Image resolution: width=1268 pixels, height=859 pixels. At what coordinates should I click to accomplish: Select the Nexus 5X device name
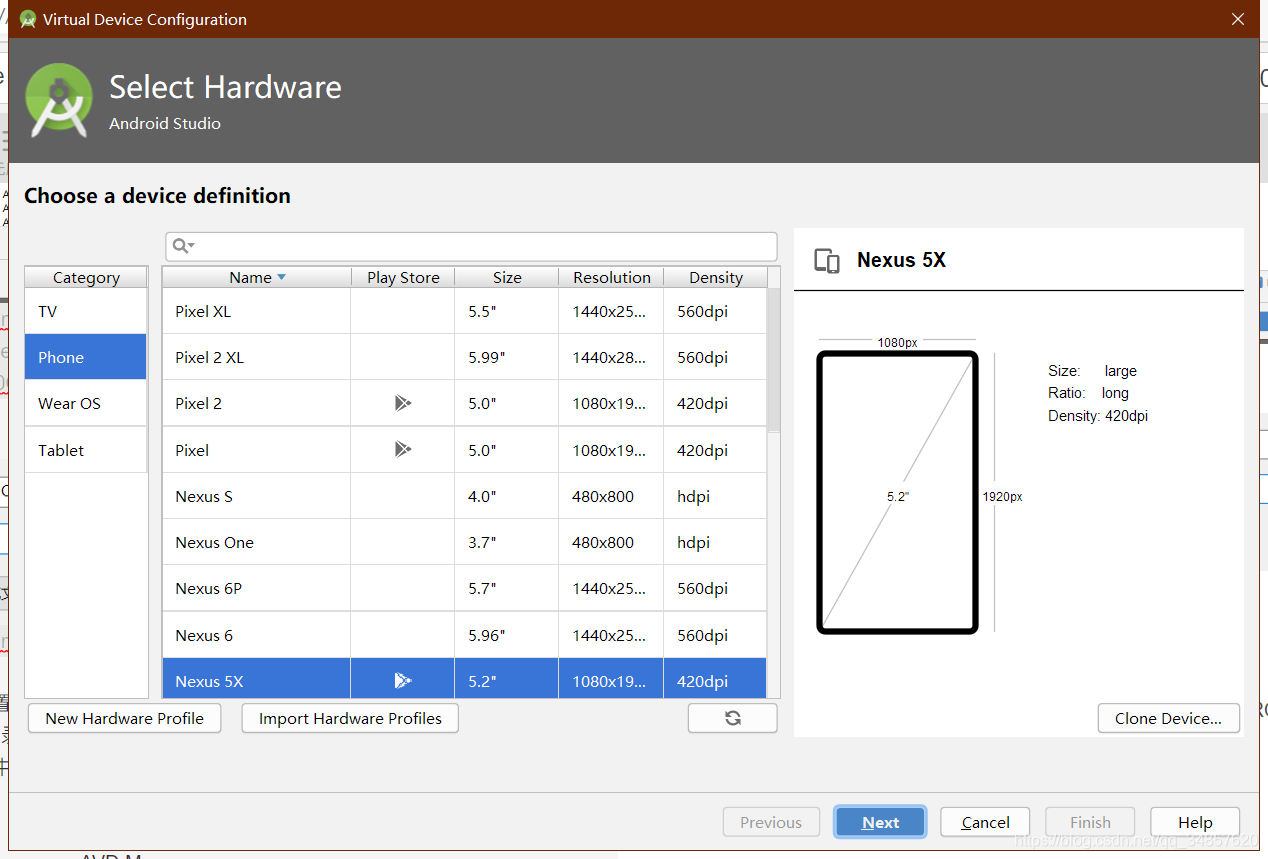click(209, 681)
